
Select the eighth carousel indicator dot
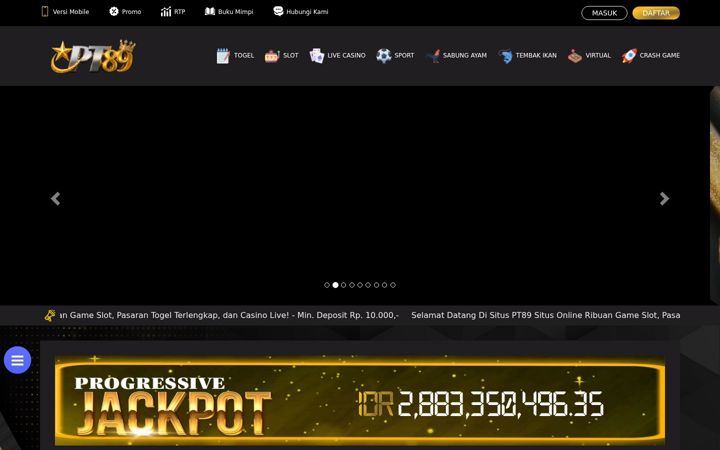click(x=384, y=285)
